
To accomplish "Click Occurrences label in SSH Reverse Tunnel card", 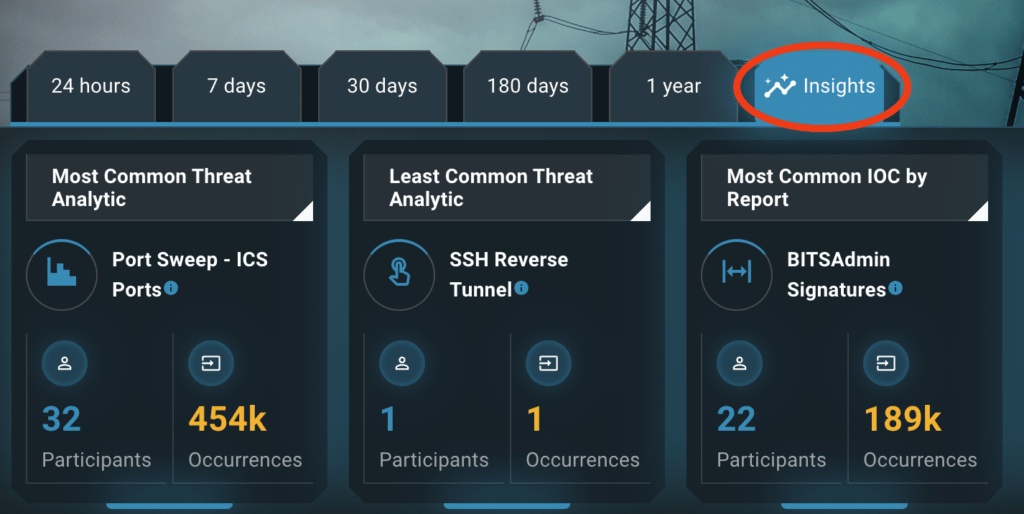I will (583, 460).
